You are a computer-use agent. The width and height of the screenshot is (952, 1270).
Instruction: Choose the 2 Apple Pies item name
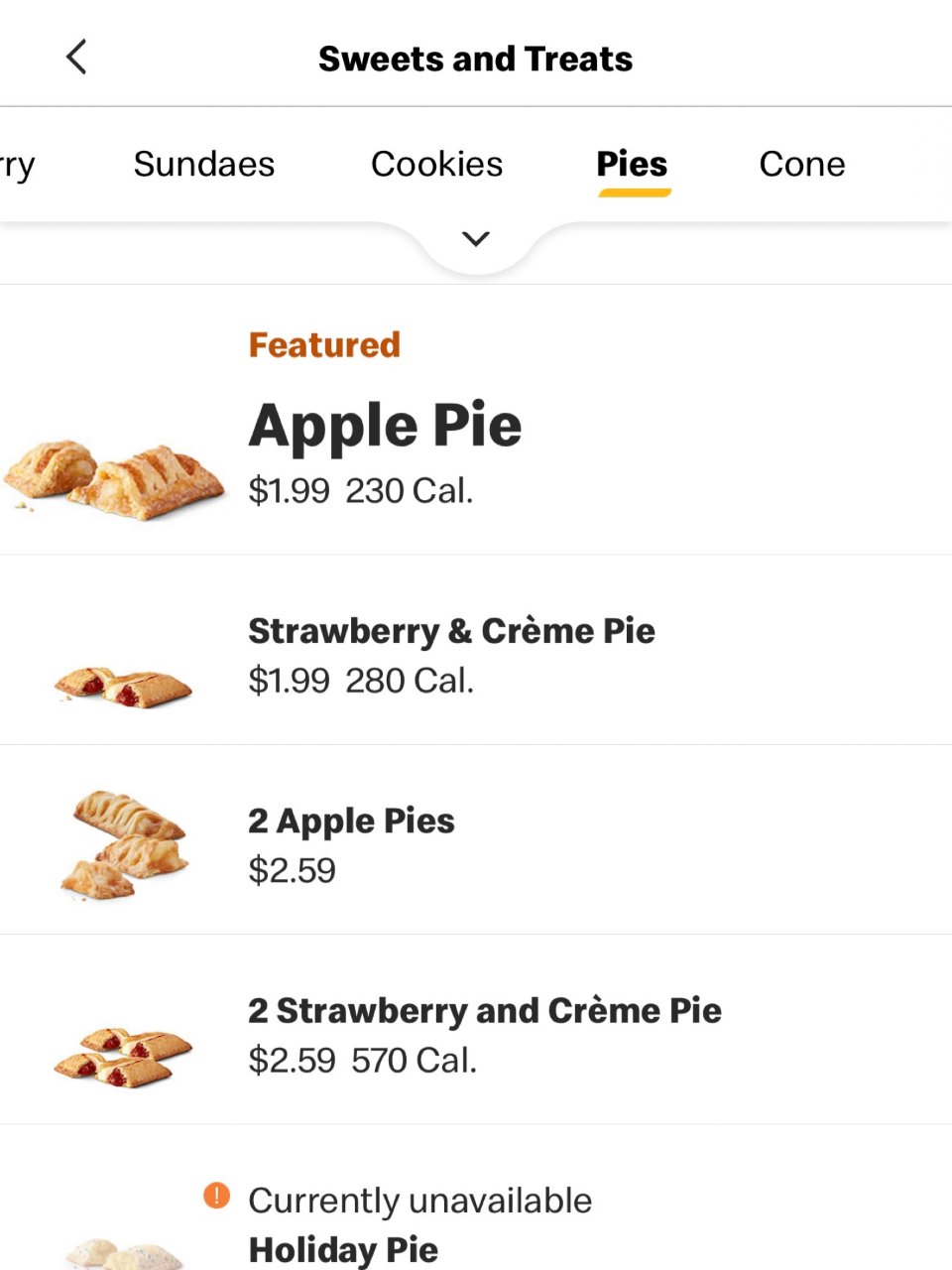[x=351, y=822]
